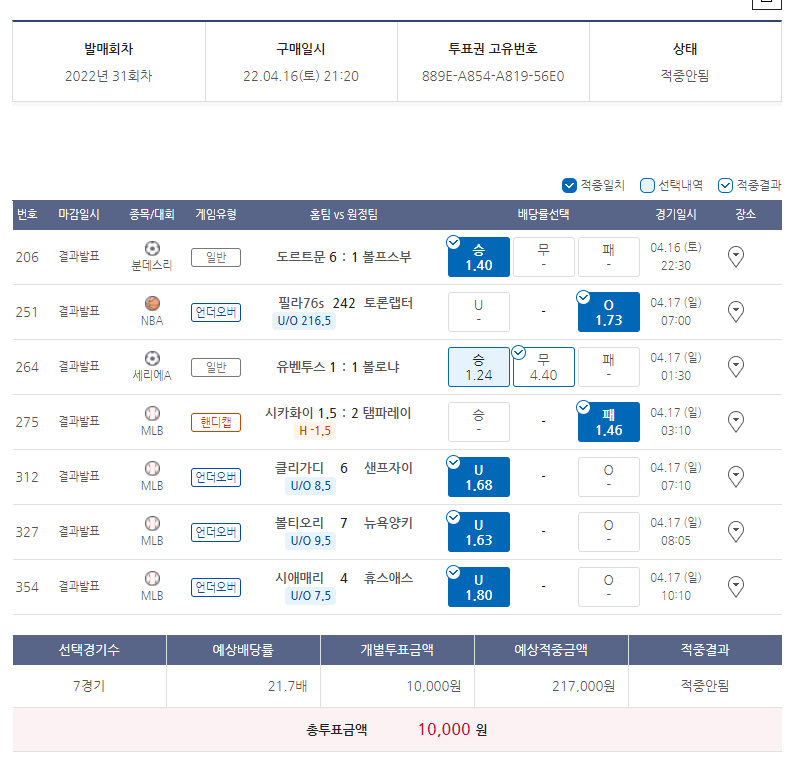This screenshot has height=770, width=792.
Task: Click the expected payout 217,000원 value
Action: point(583,686)
